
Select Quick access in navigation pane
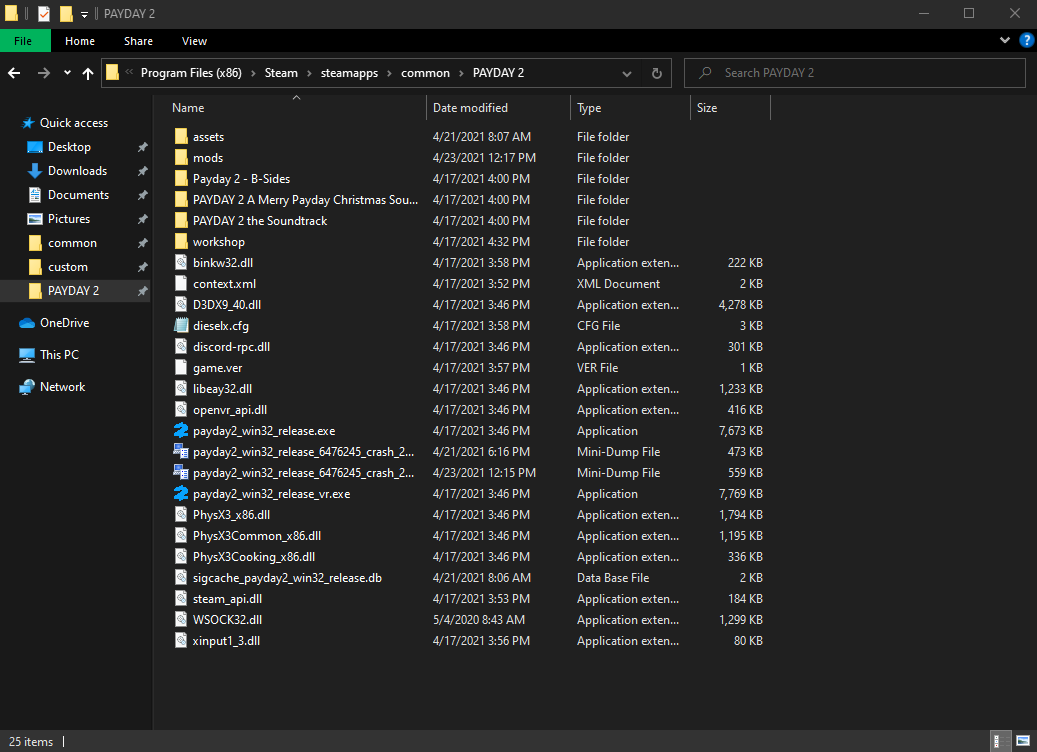coord(65,123)
